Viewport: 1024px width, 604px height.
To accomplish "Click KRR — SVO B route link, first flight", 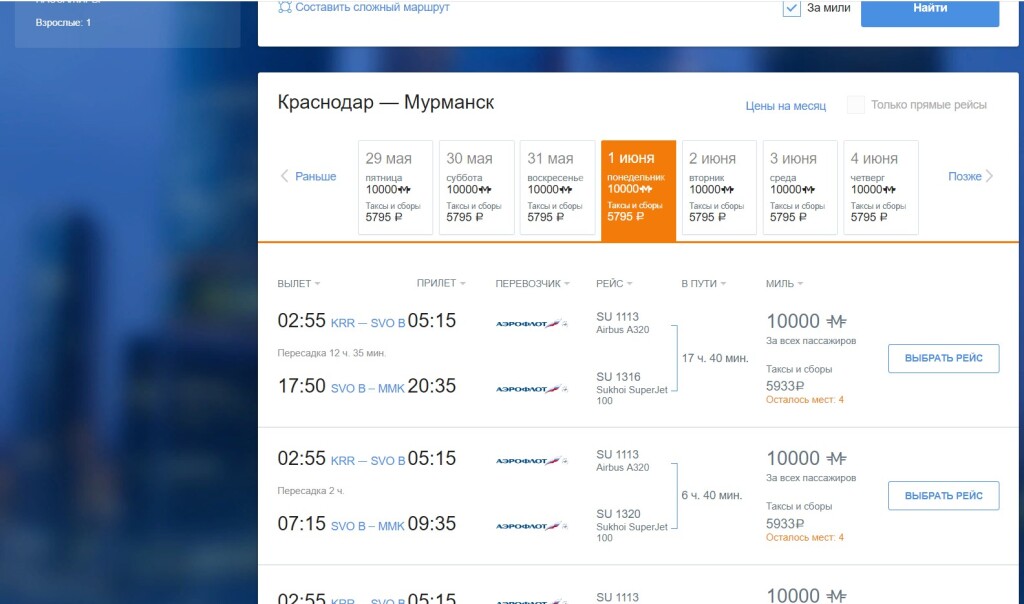I will (367, 322).
